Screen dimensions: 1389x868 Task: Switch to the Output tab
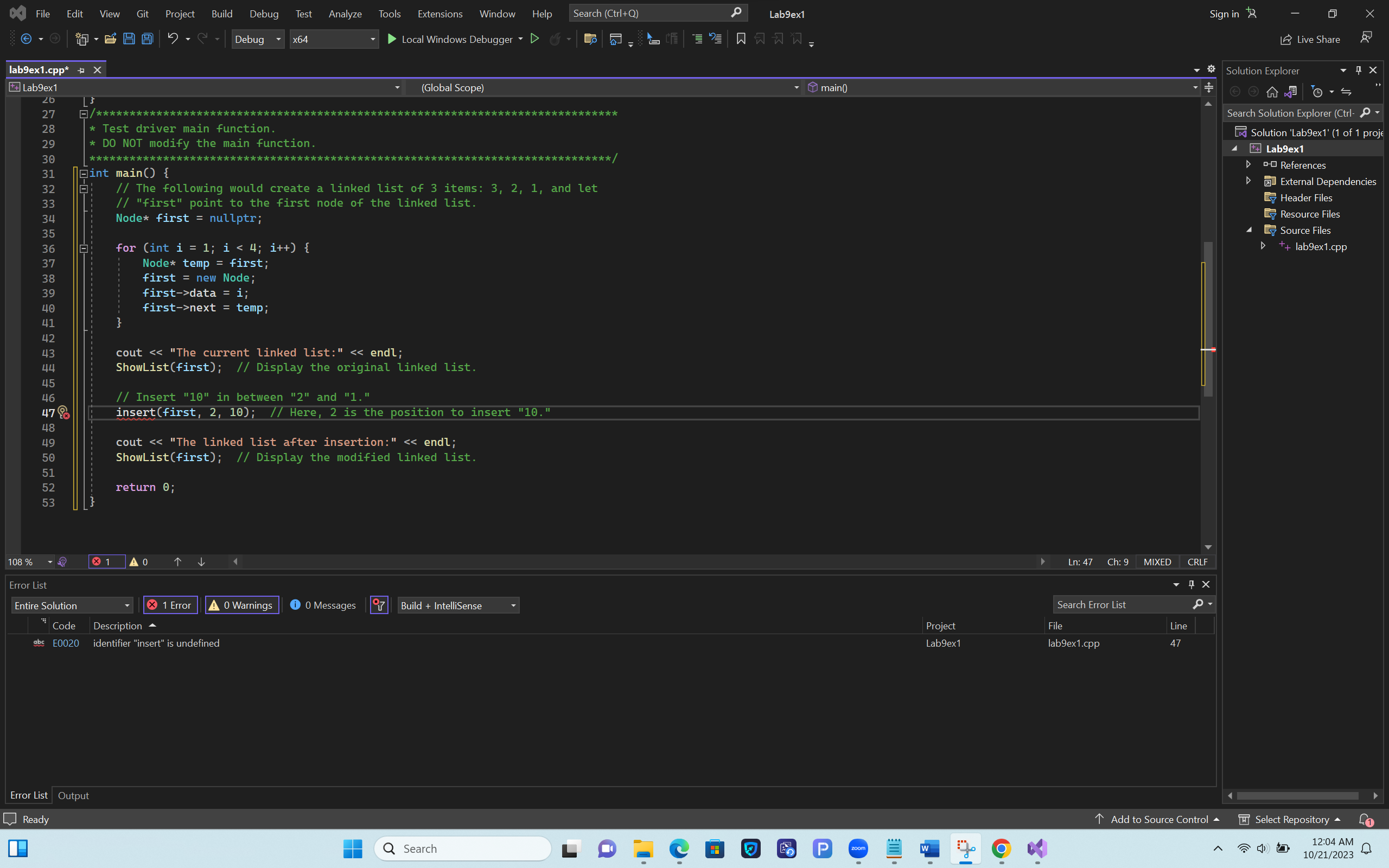pyautogui.click(x=73, y=795)
